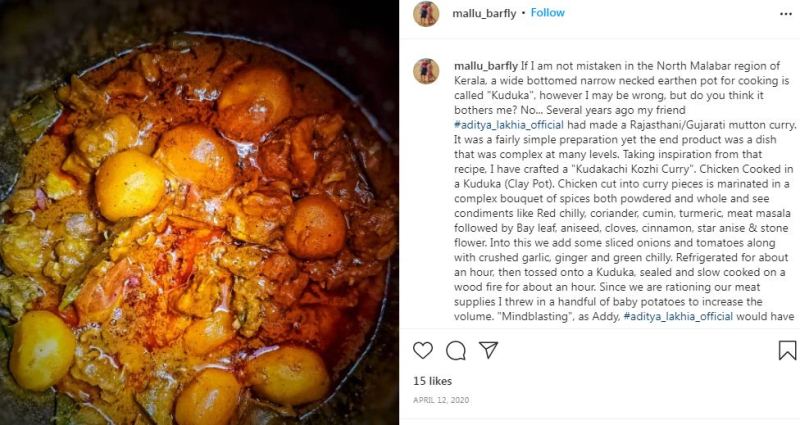Click the mallu_barfly profile picture in header
This screenshot has width=800, height=425.
click(426, 14)
